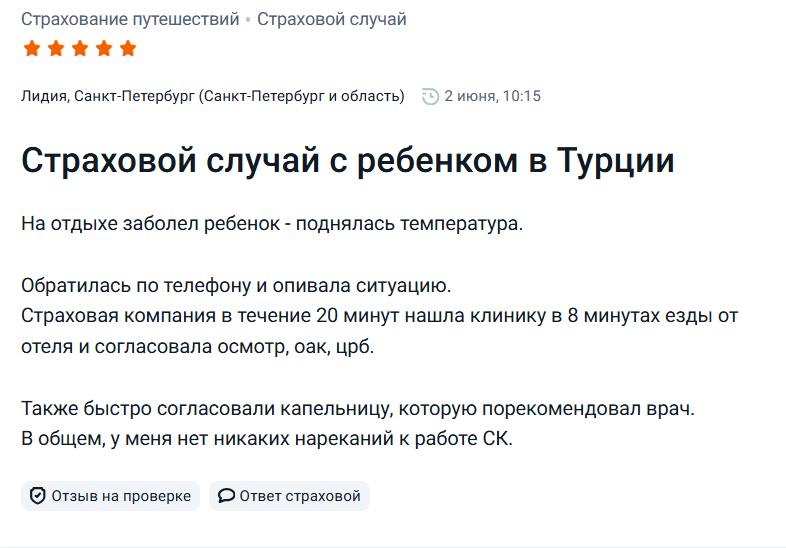Screen dimensions: 786x548
Task: Click the 'Отзыв на проверке' status badge
Action: click(x=110, y=496)
